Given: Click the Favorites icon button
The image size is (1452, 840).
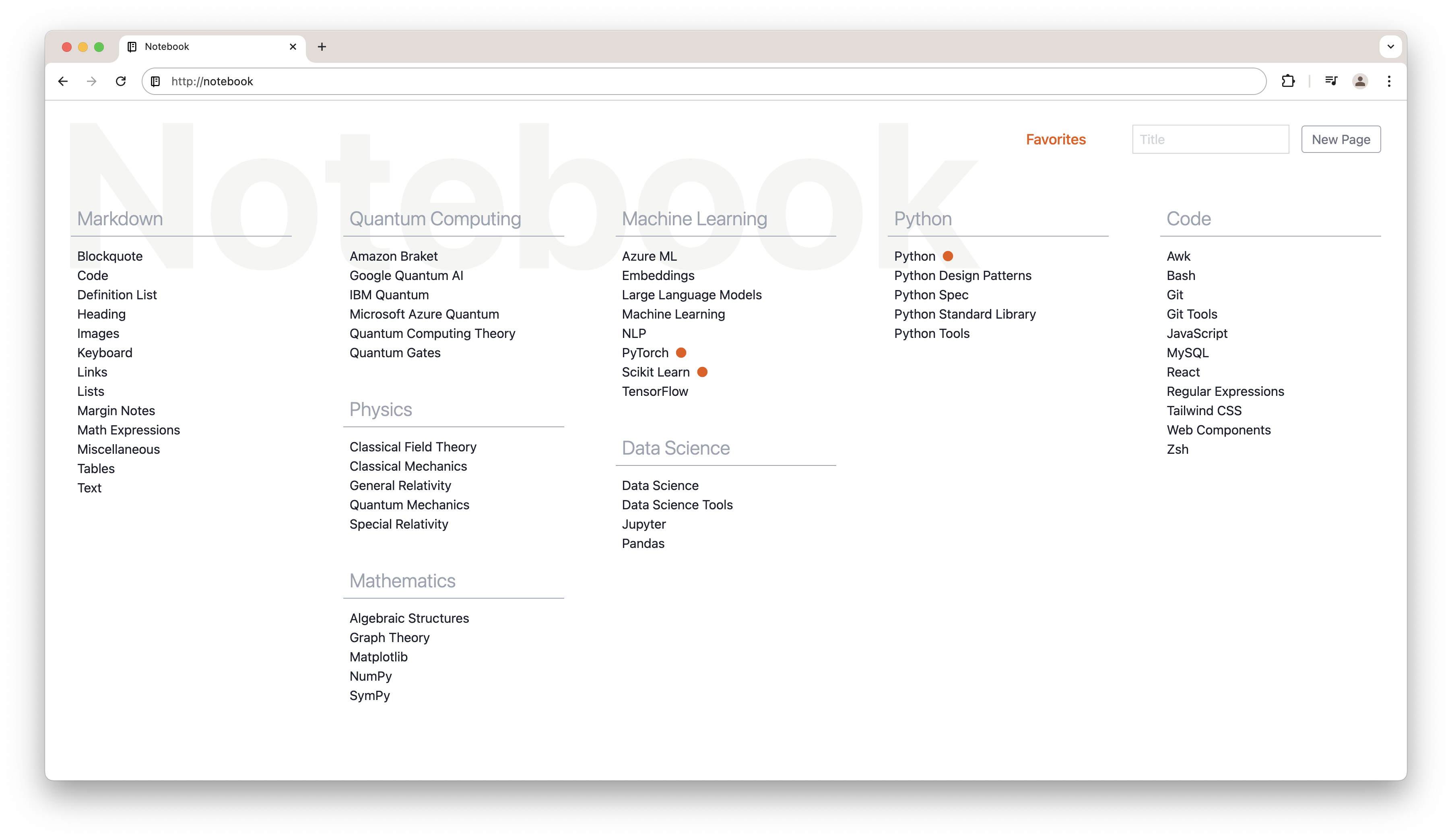Looking at the screenshot, I should point(1056,139).
